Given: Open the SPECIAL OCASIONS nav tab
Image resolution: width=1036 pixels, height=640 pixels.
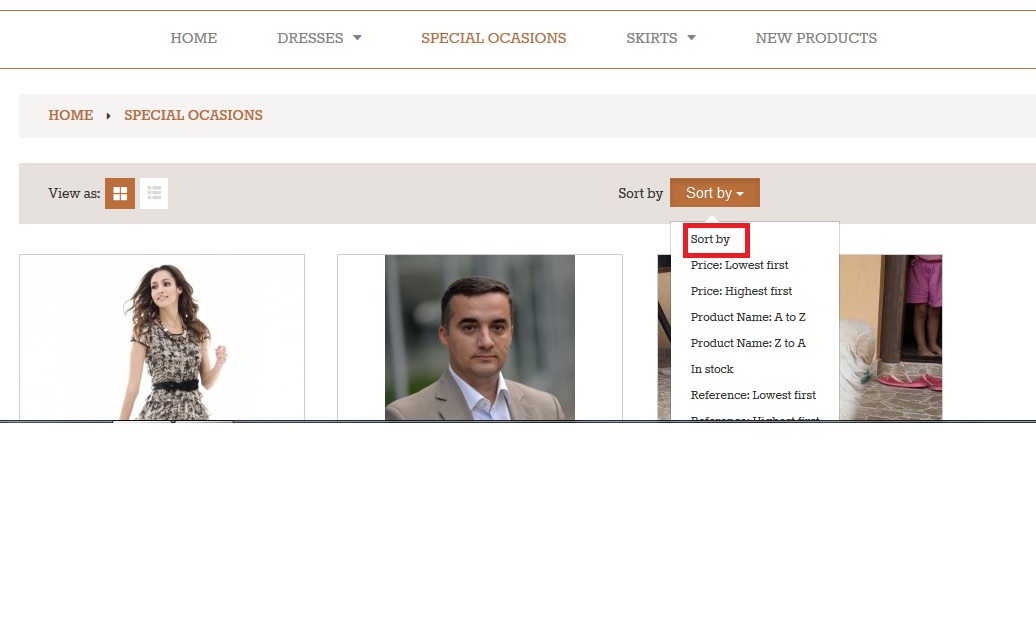Looking at the screenshot, I should 494,38.
